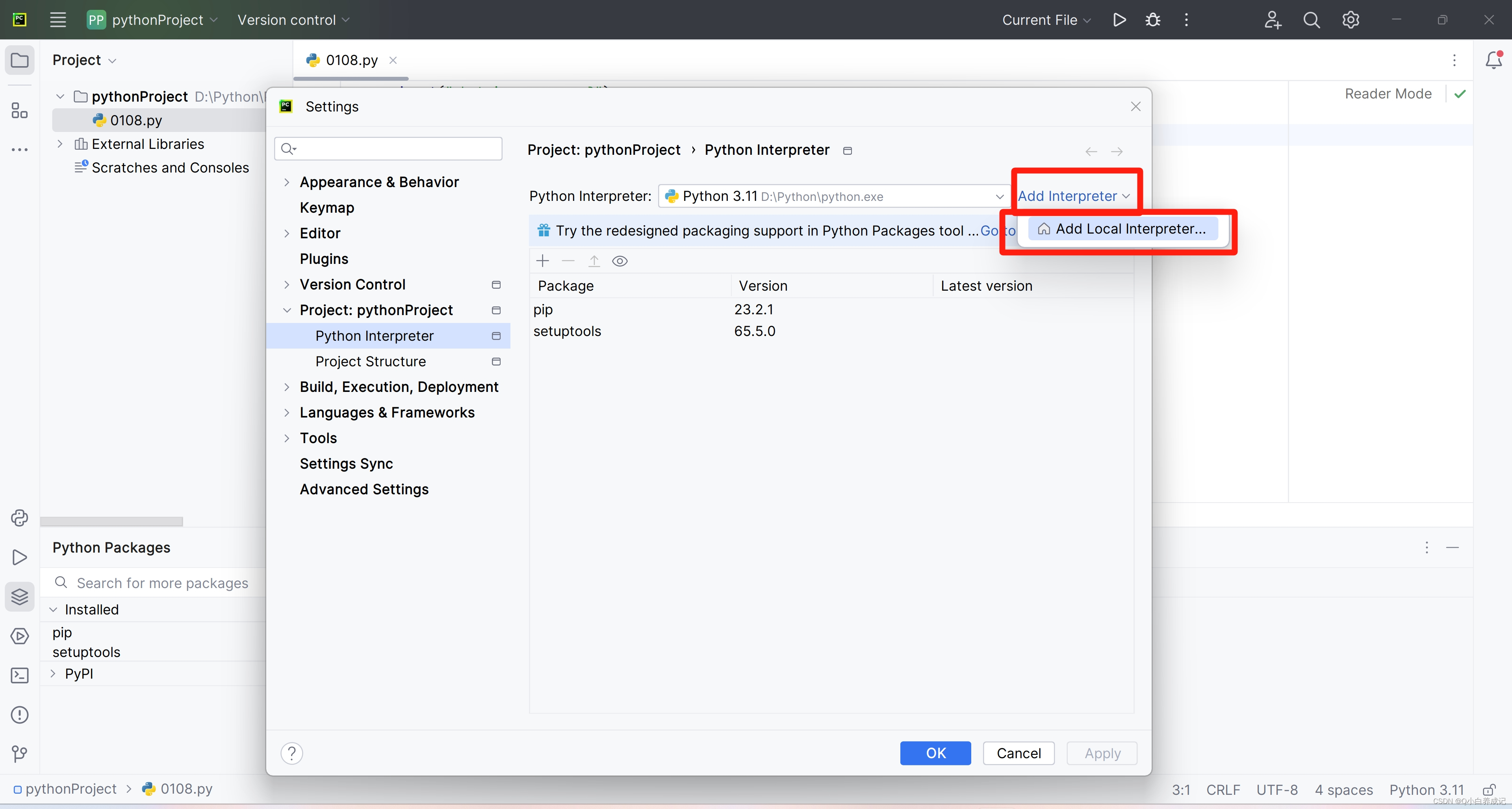This screenshot has width=1512, height=809.
Task: Disable Reader Mode with the checkmark toggle
Action: coord(1460,94)
